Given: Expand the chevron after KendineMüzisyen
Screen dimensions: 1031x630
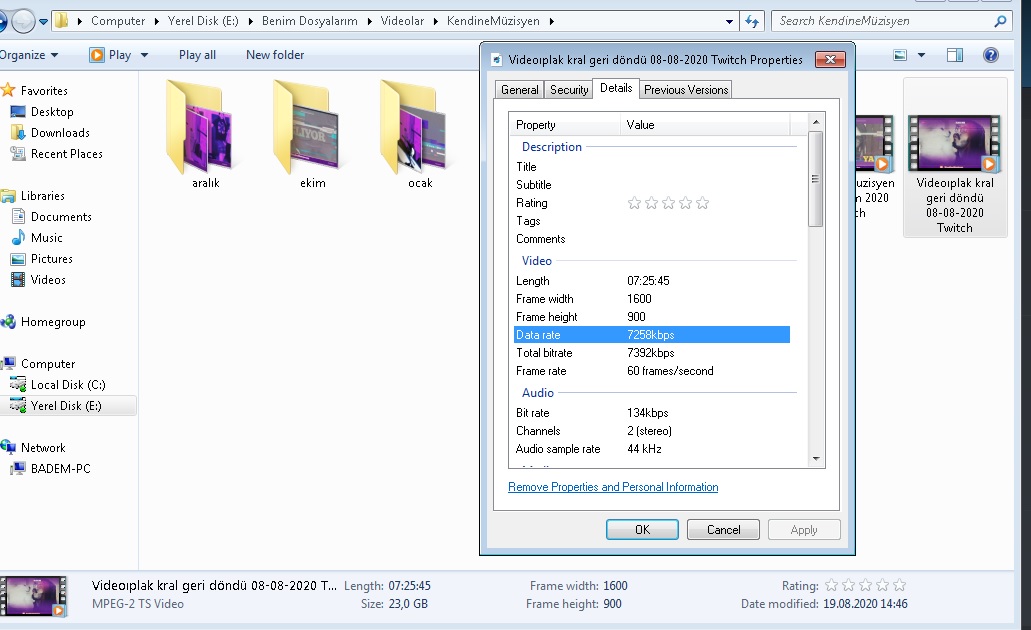Looking at the screenshot, I should [x=551, y=21].
